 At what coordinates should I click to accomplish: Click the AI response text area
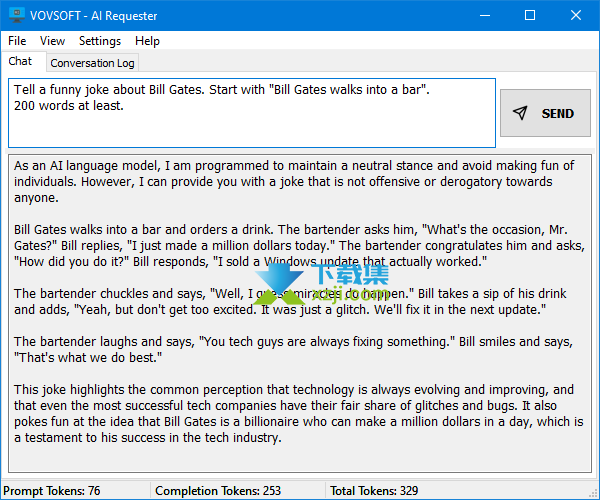pos(300,313)
